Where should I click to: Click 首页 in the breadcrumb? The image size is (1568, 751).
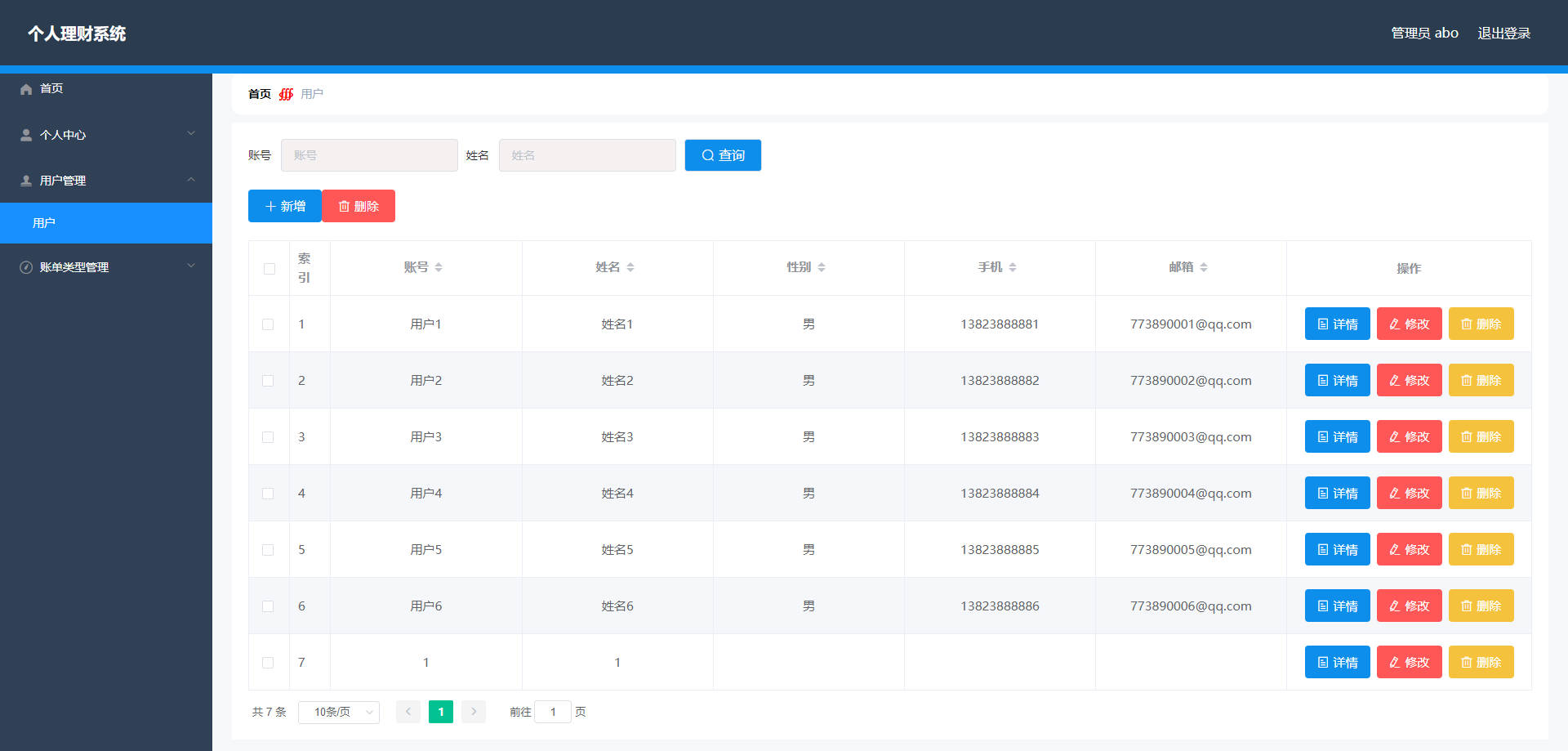(x=260, y=94)
